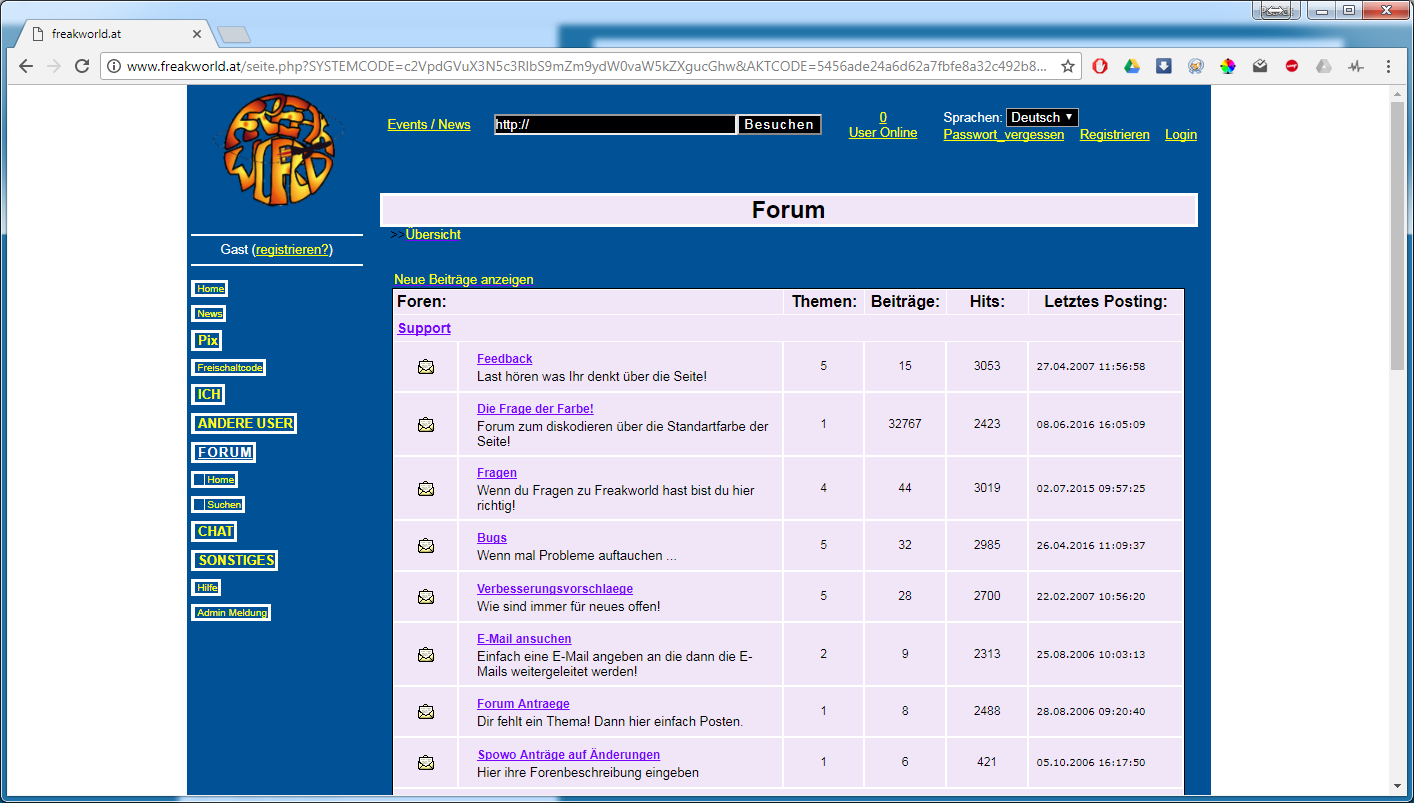Image resolution: width=1414 pixels, height=803 pixels.
Task: Open the Registrieren link at the top
Action: click(x=1115, y=134)
